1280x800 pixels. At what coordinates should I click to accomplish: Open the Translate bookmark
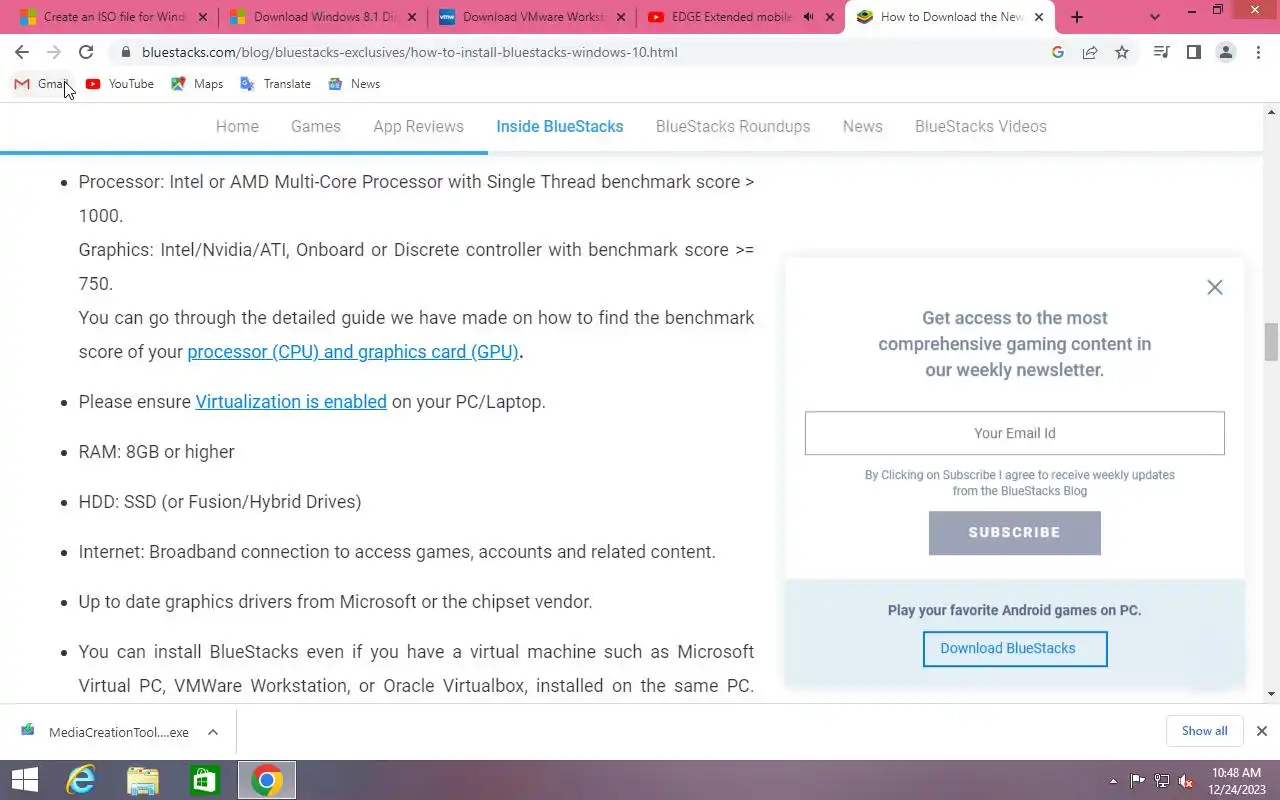click(x=276, y=84)
